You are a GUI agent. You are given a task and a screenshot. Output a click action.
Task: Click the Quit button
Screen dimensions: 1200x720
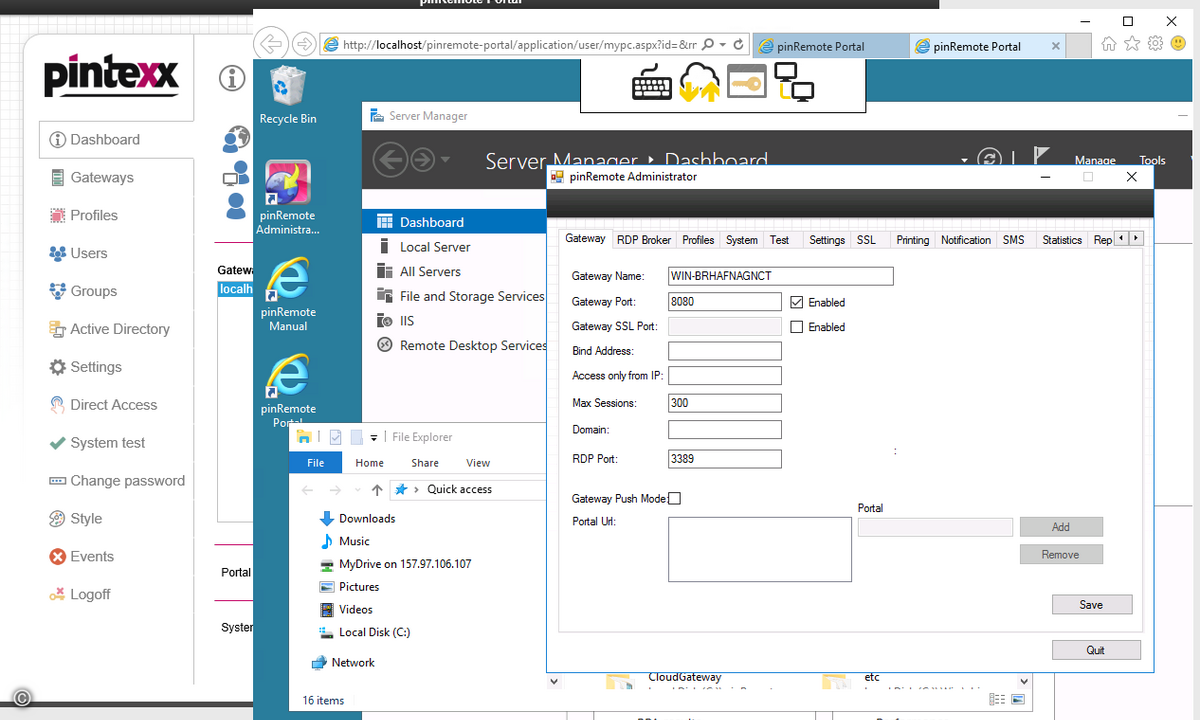click(x=1096, y=650)
